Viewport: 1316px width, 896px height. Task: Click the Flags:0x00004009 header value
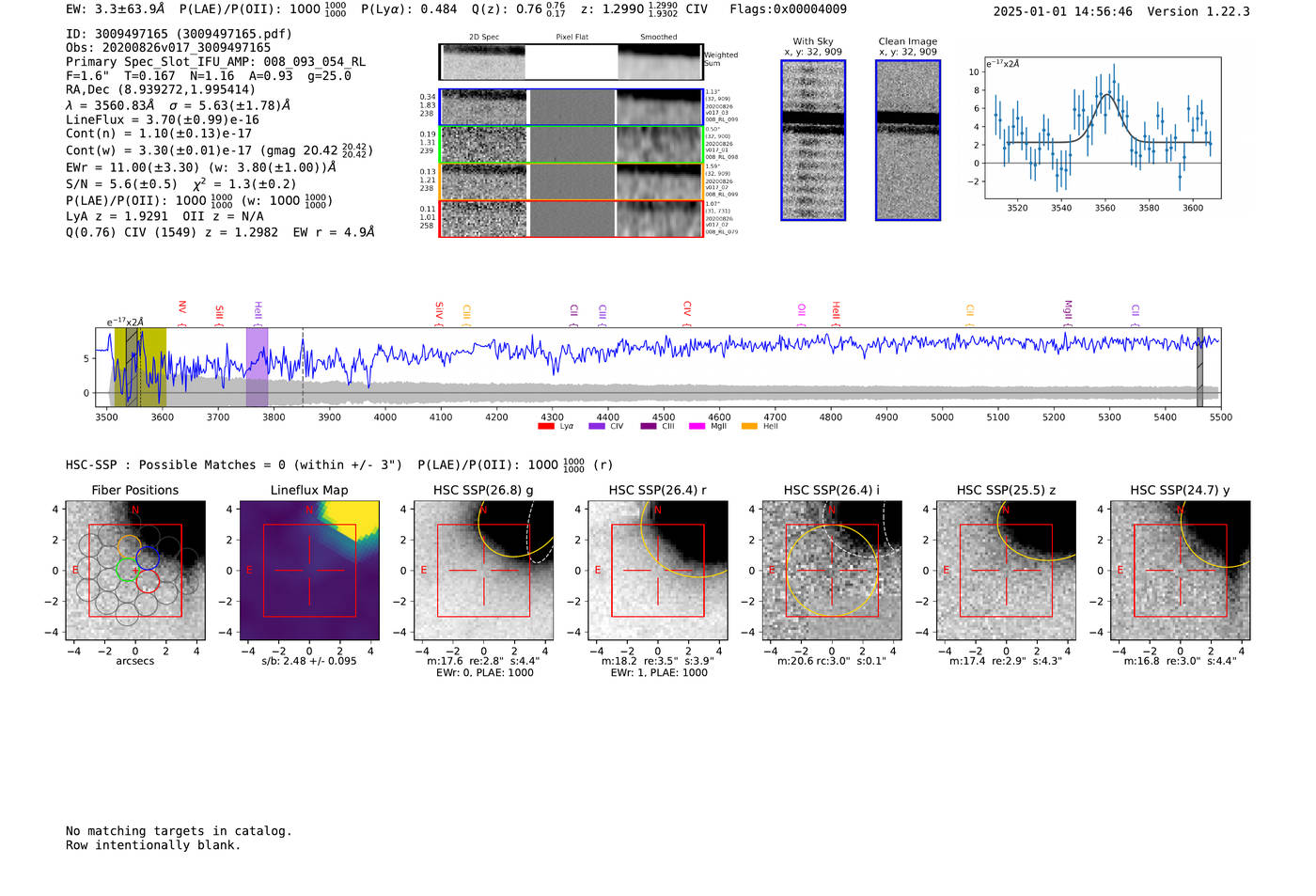788,9
